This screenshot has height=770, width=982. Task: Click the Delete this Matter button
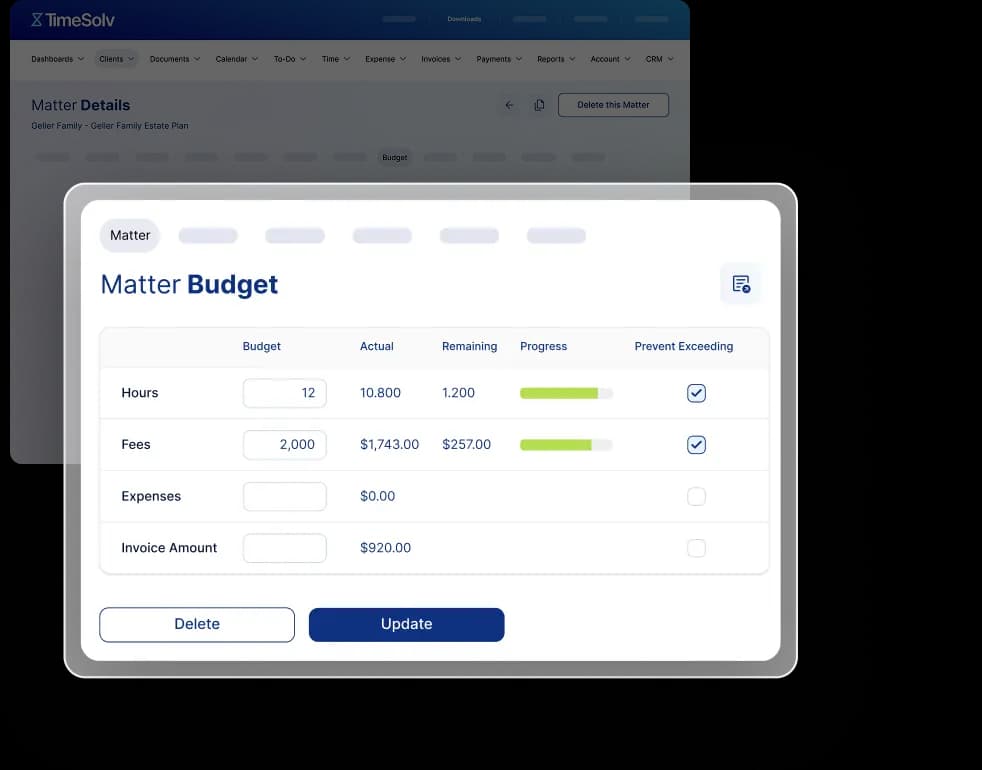pyautogui.click(x=613, y=104)
